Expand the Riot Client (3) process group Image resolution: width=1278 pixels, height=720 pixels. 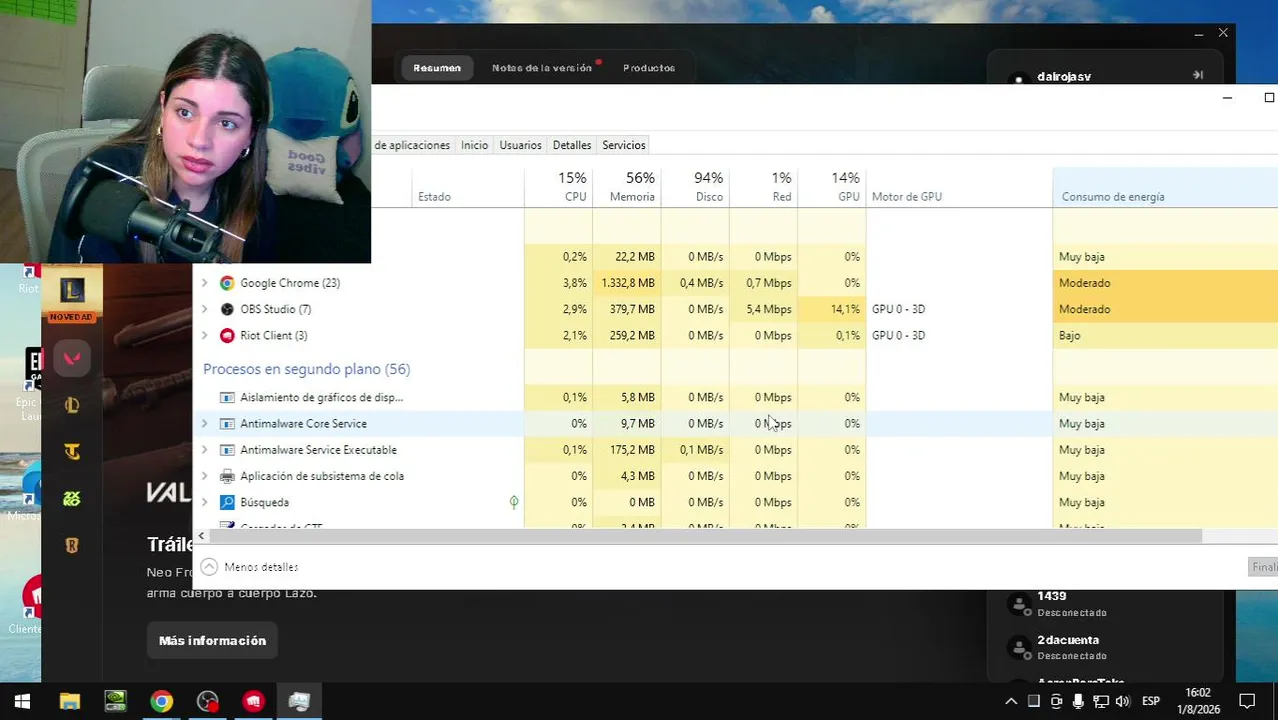[205, 335]
